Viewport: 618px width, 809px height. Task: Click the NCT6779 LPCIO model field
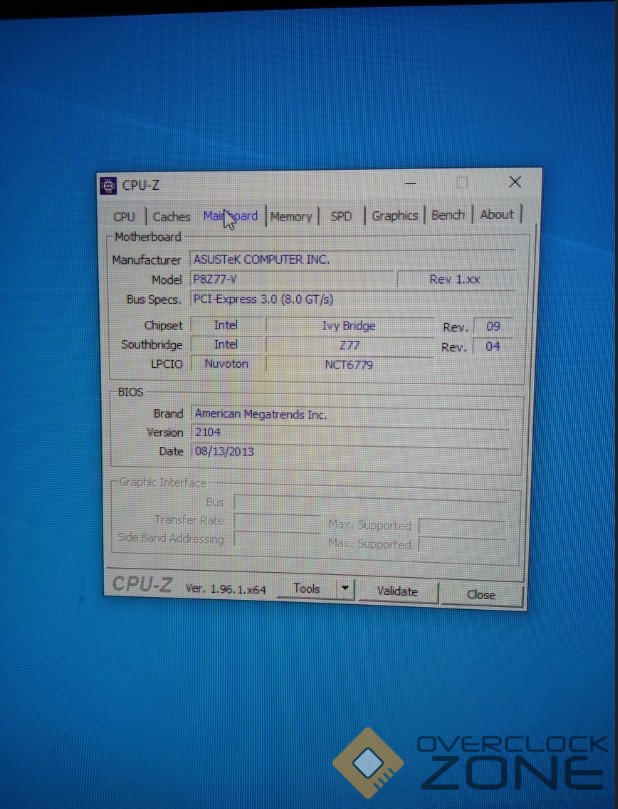pos(349,365)
